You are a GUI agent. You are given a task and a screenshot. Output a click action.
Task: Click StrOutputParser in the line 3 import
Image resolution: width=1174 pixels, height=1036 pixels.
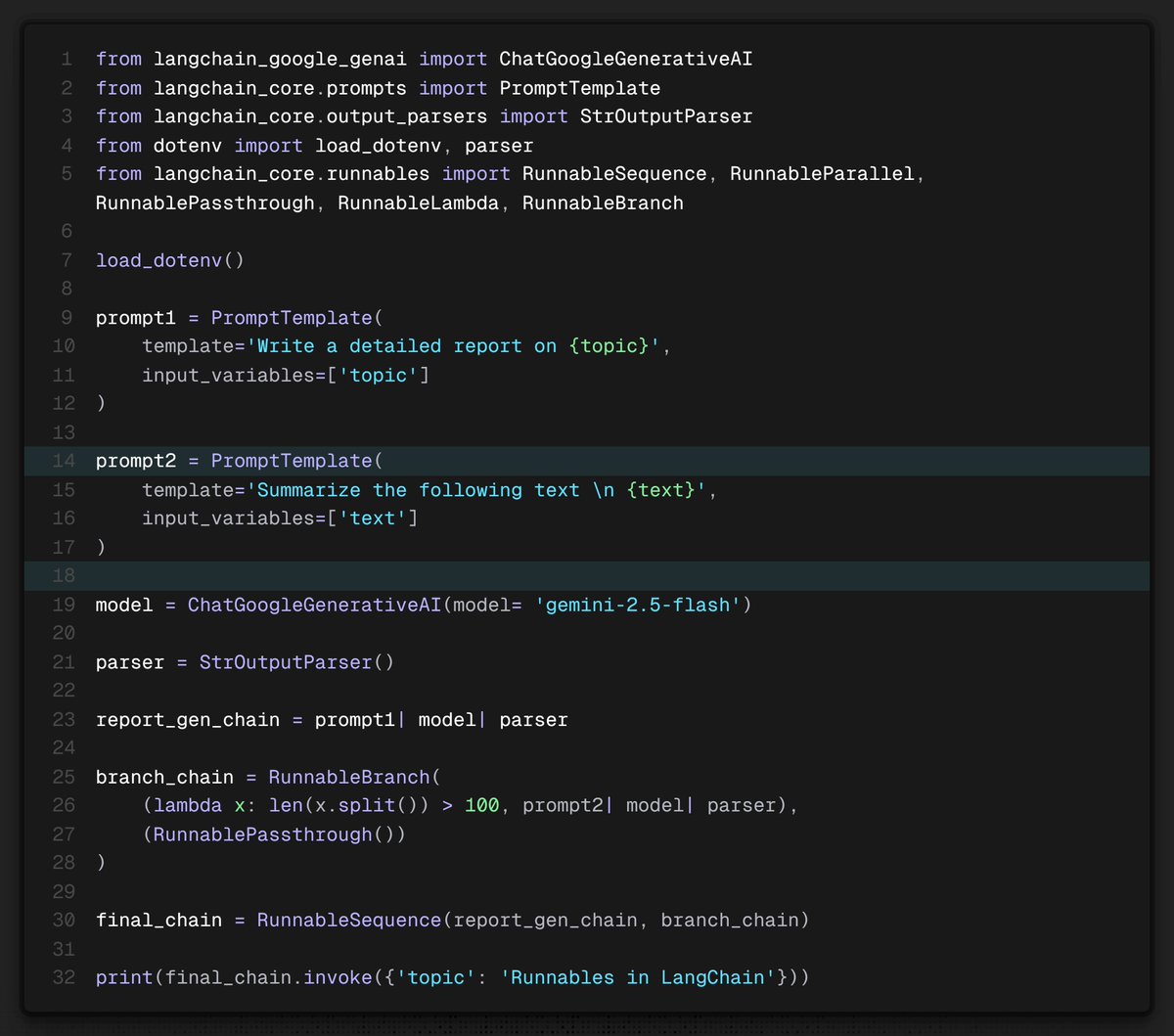(x=666, y=116)
